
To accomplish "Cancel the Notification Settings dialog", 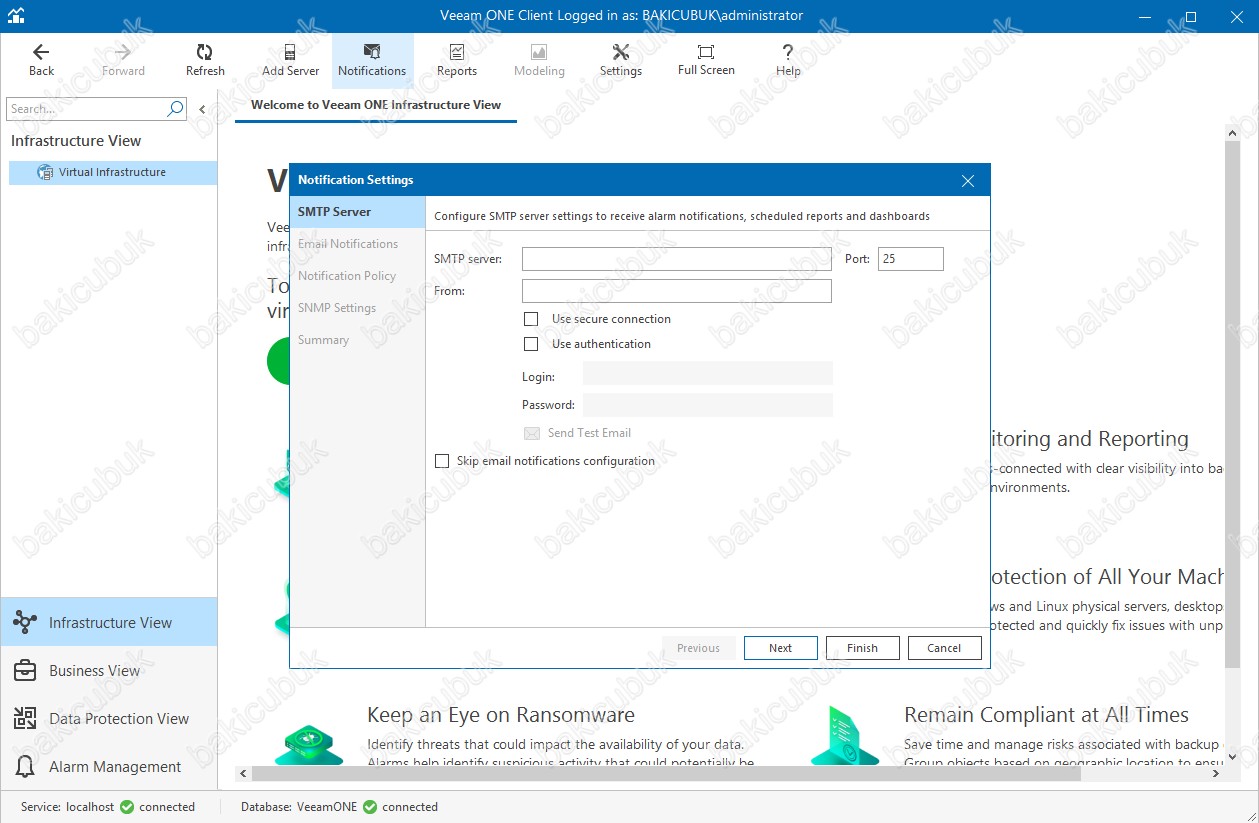I will (x=944, y=648).
